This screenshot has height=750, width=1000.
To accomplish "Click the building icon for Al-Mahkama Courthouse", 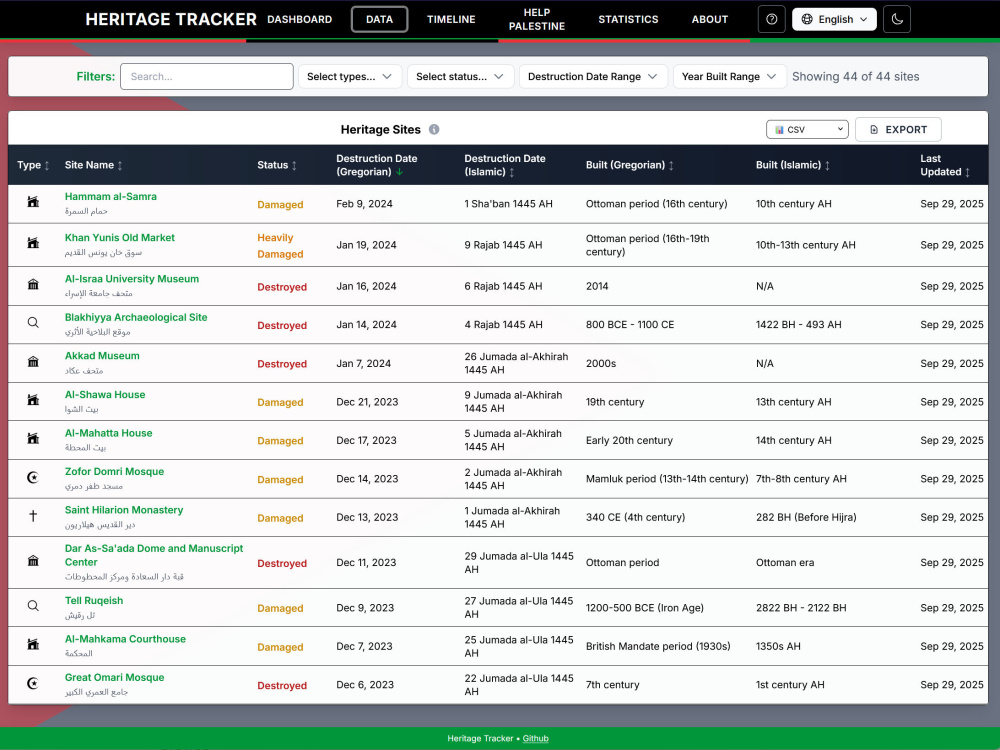I will [33, 644].
